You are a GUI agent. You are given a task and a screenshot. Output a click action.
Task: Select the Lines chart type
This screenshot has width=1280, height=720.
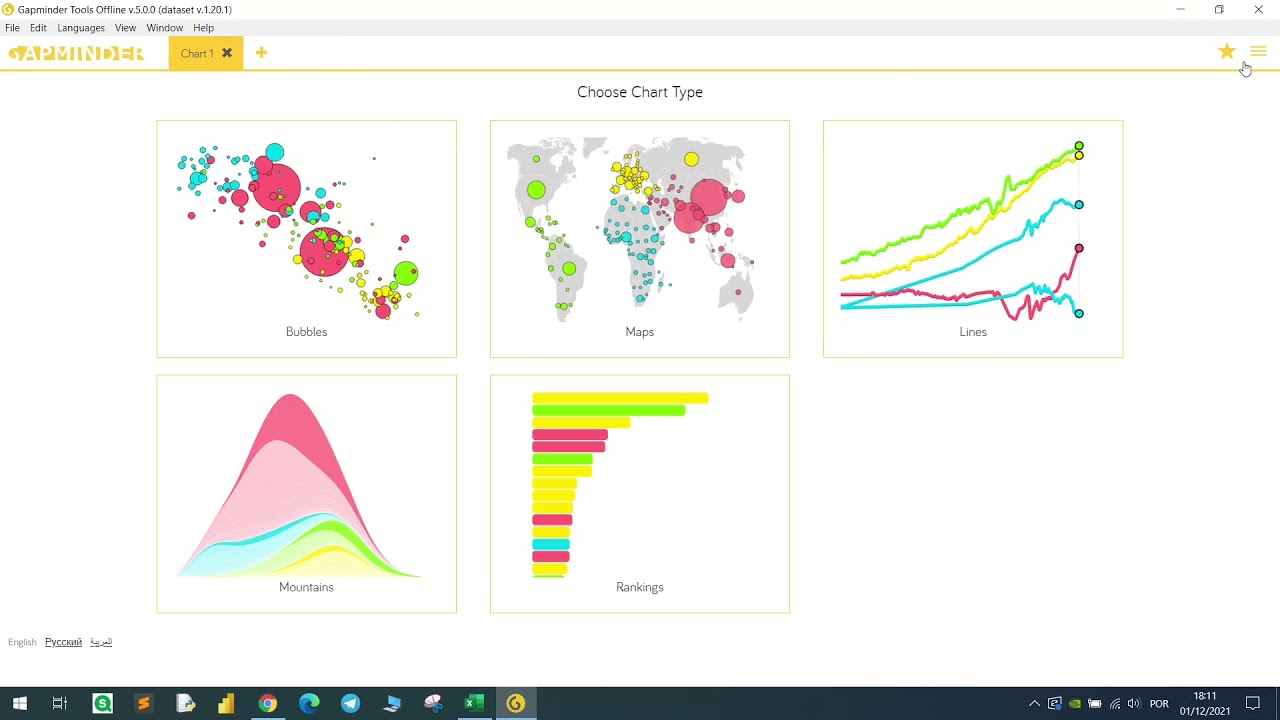coord(973,239)
